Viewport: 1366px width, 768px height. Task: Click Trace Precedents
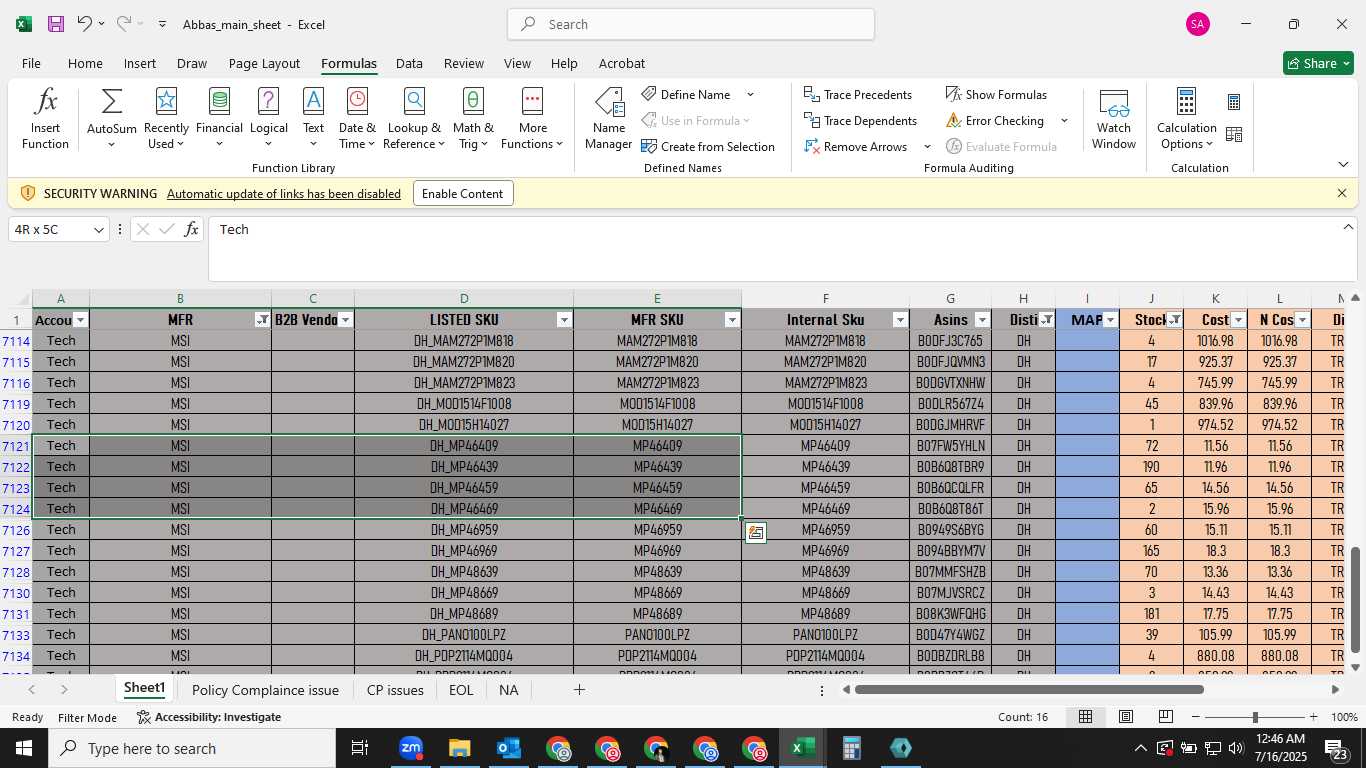858,95
